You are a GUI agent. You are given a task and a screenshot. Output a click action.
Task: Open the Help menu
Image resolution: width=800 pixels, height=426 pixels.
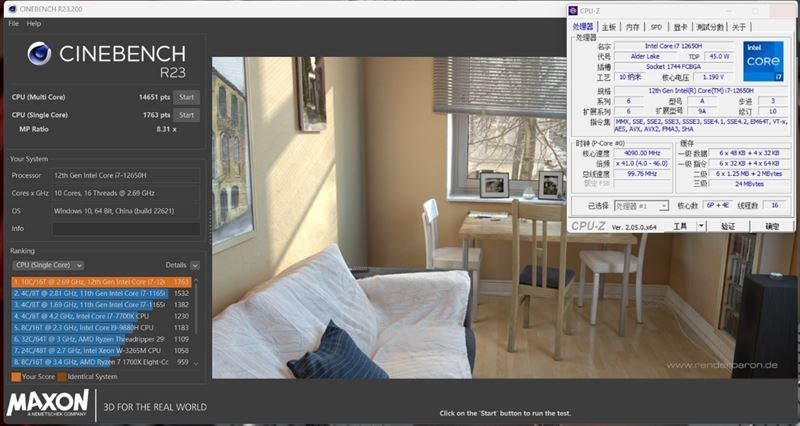[x=34, y=23]
